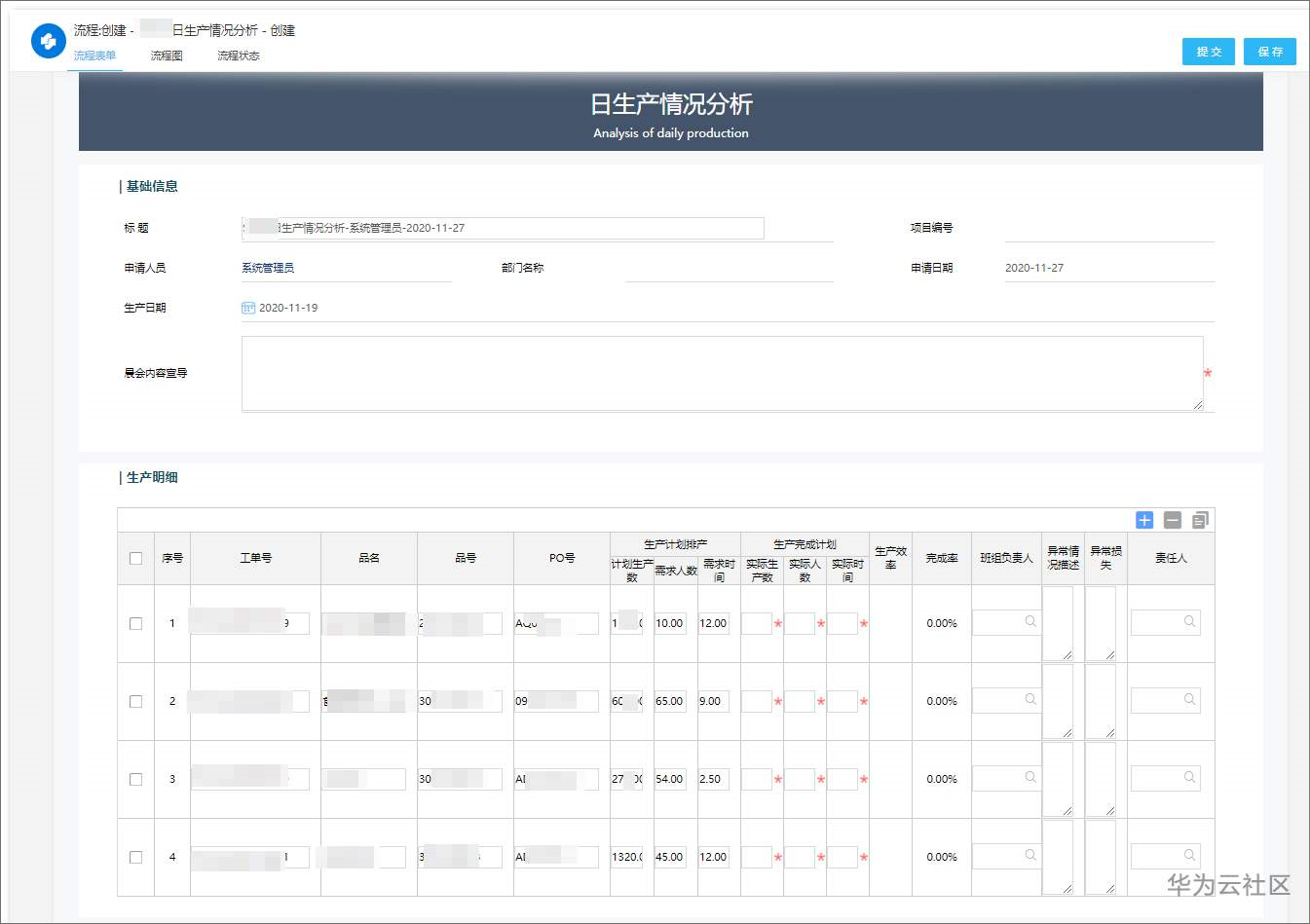
Task: Click the 申请日期 value 2020-11-27
Action: pos(1034,268)
